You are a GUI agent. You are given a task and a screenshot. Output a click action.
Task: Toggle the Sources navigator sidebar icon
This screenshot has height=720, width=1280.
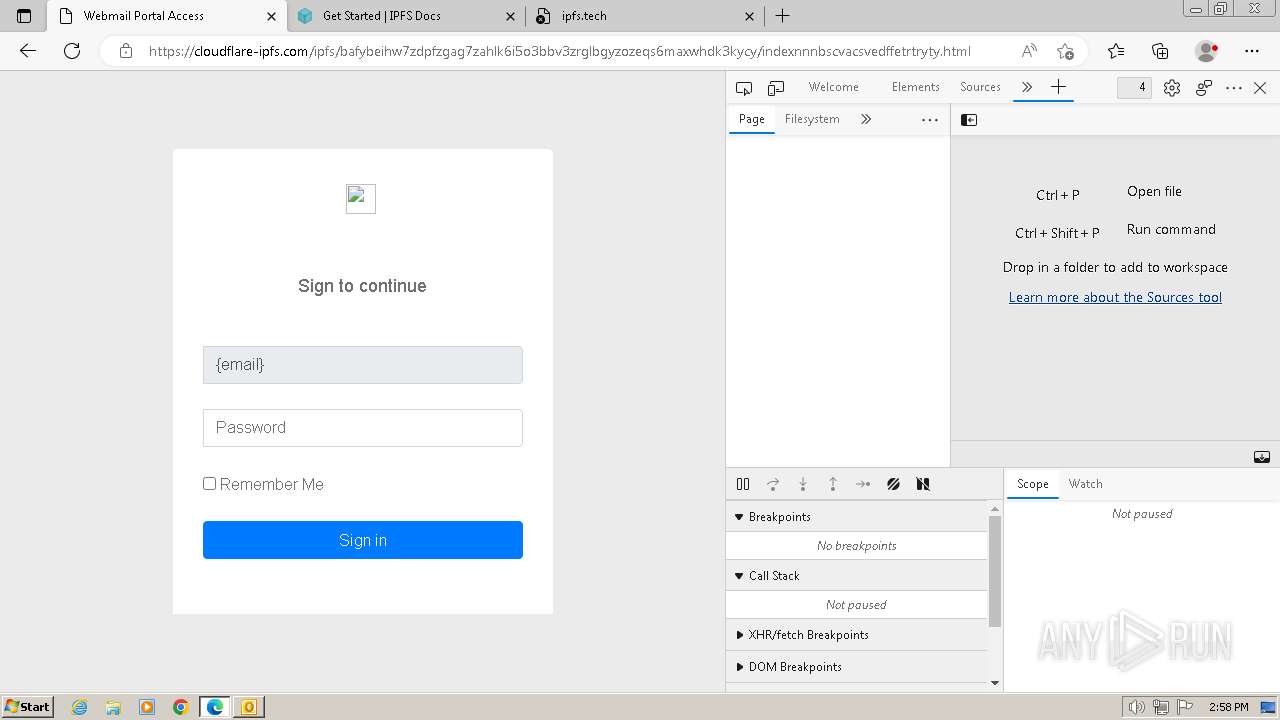point(969,120)
